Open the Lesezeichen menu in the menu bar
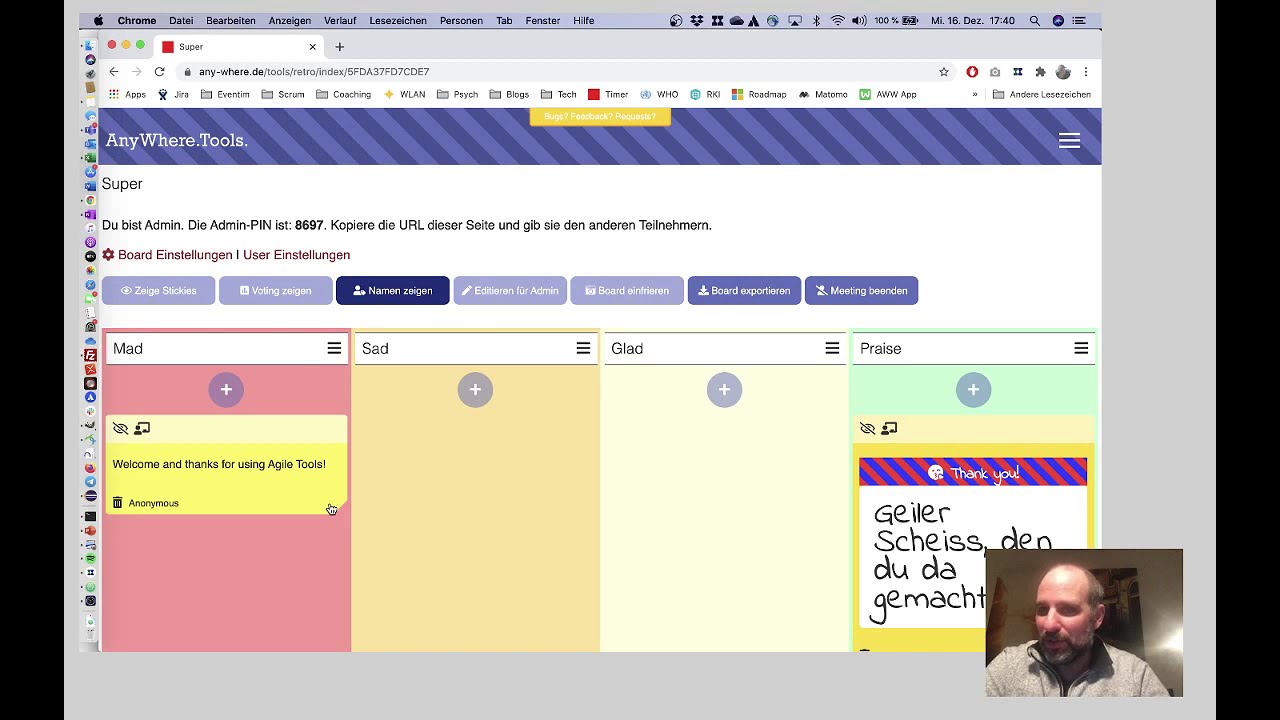 click(397, 20)
